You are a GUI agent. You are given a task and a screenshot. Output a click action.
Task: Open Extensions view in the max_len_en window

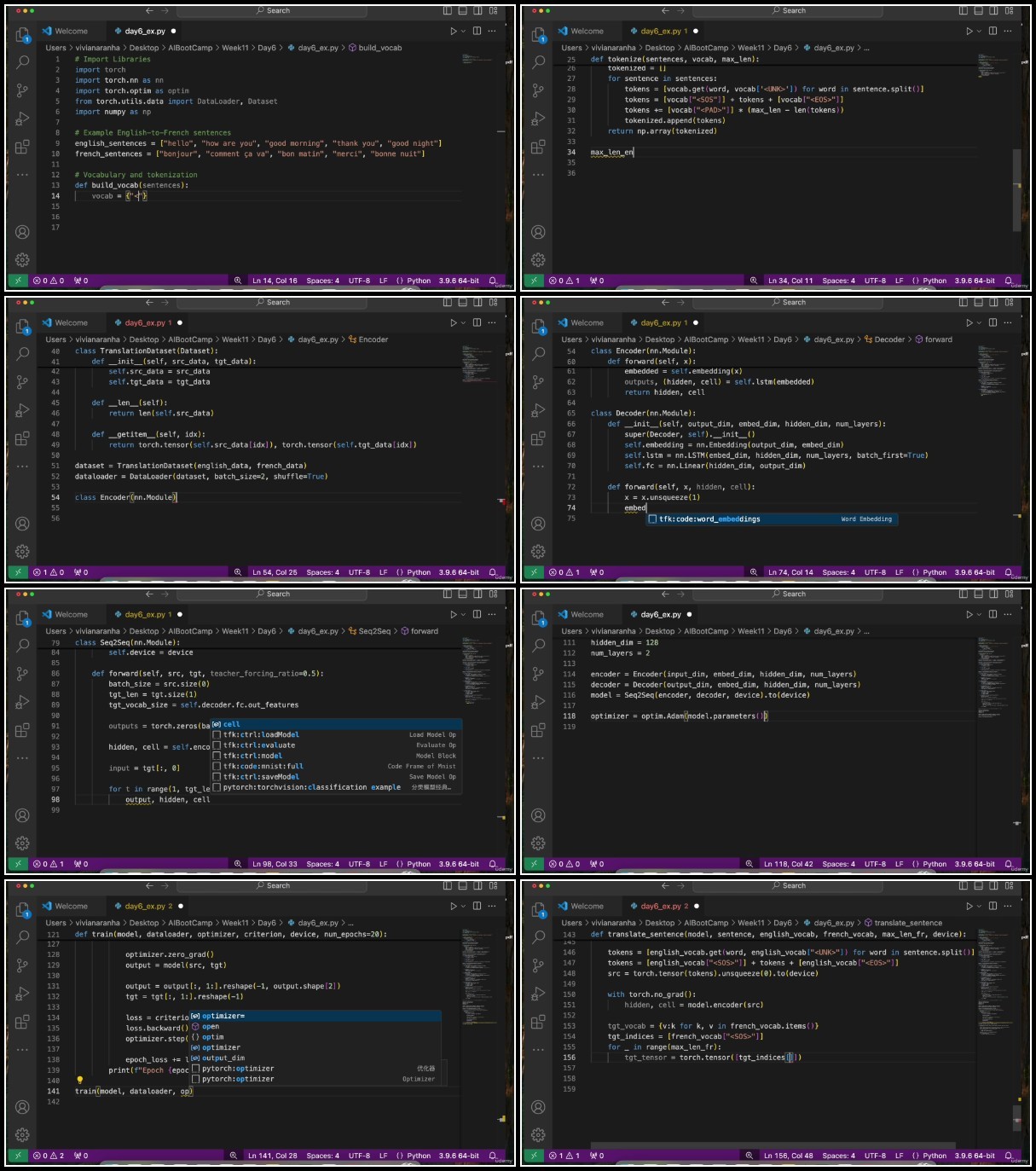(538, 147)
